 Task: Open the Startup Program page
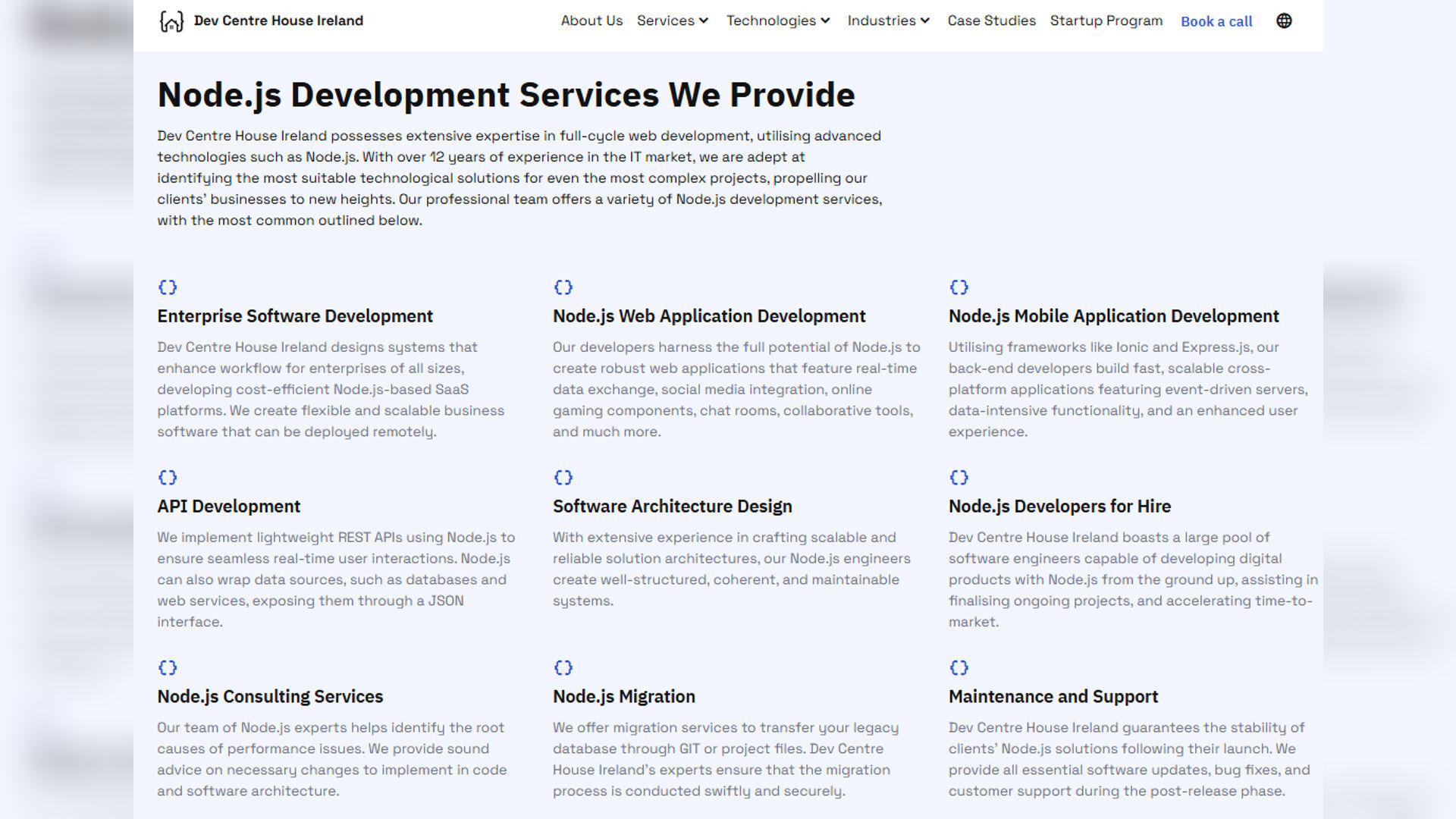coord(1106,20)
